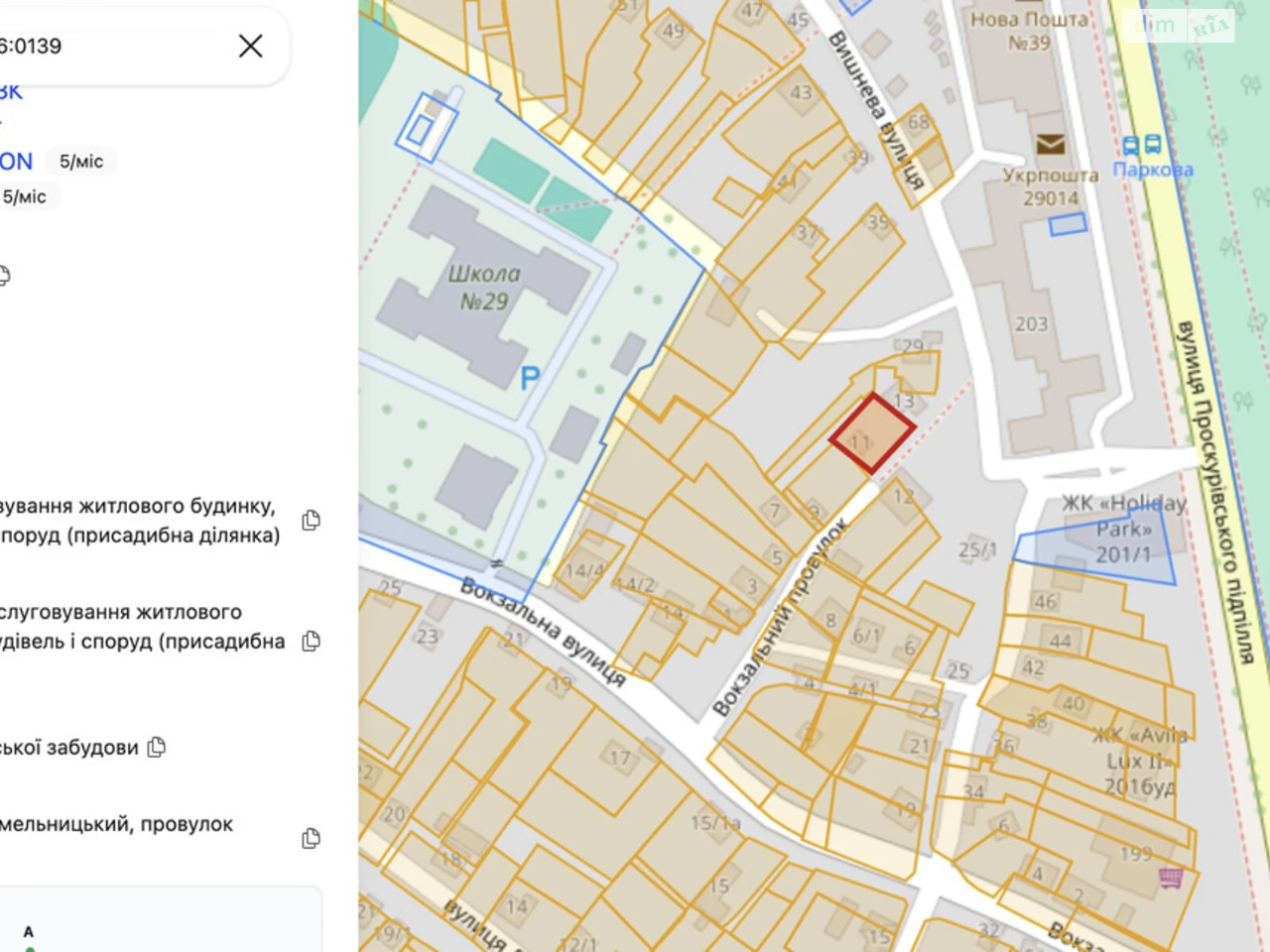Click the ЖК «Holiday Park» 201/1 label
Viewport: 1270px width, 952px height.
coord(1124,529)
